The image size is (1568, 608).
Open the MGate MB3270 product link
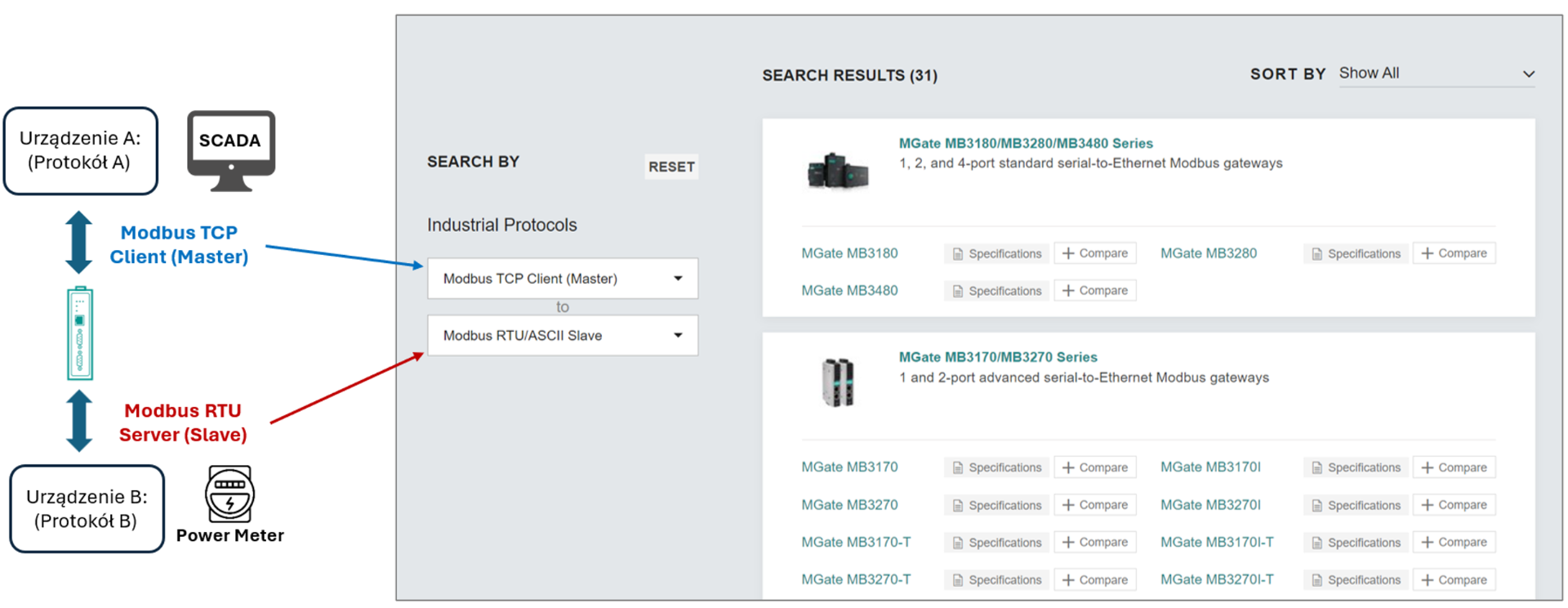849,505
